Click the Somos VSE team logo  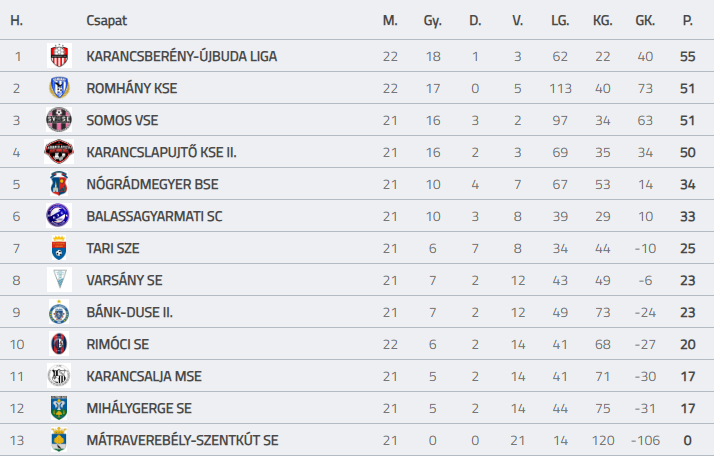click(x=59, y=120)
